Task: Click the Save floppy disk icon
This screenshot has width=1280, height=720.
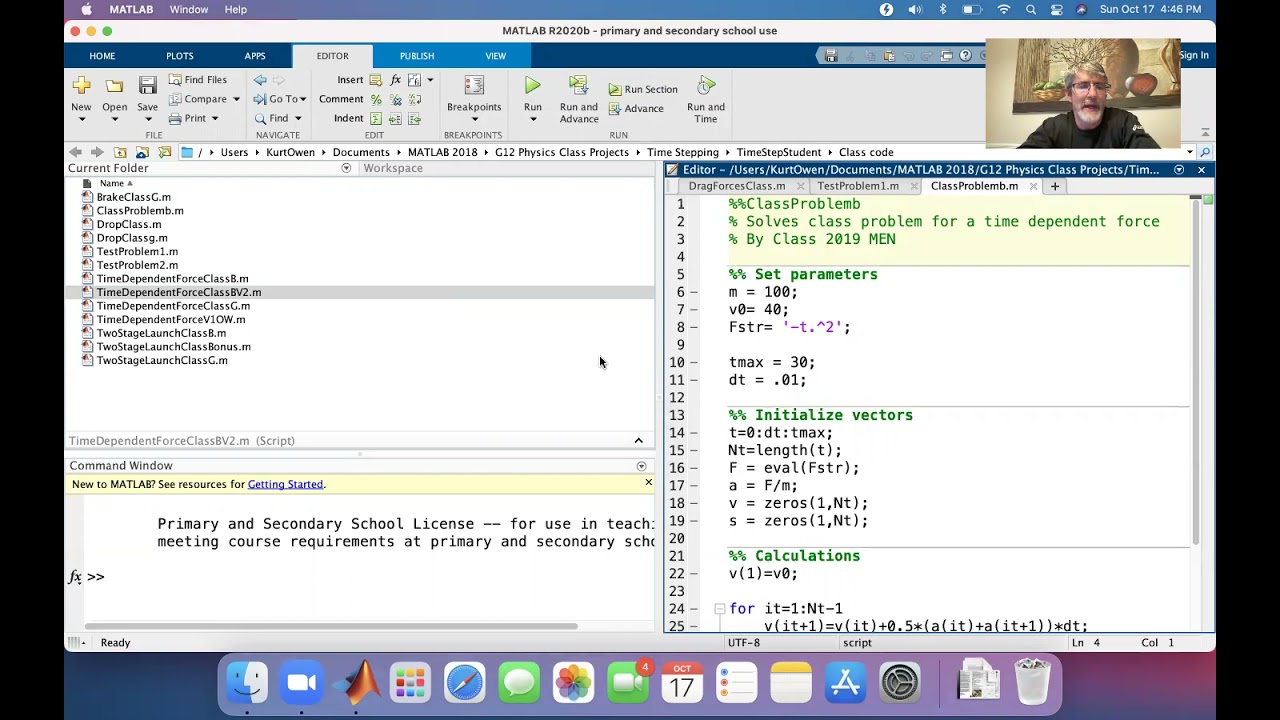Action: 147,86
